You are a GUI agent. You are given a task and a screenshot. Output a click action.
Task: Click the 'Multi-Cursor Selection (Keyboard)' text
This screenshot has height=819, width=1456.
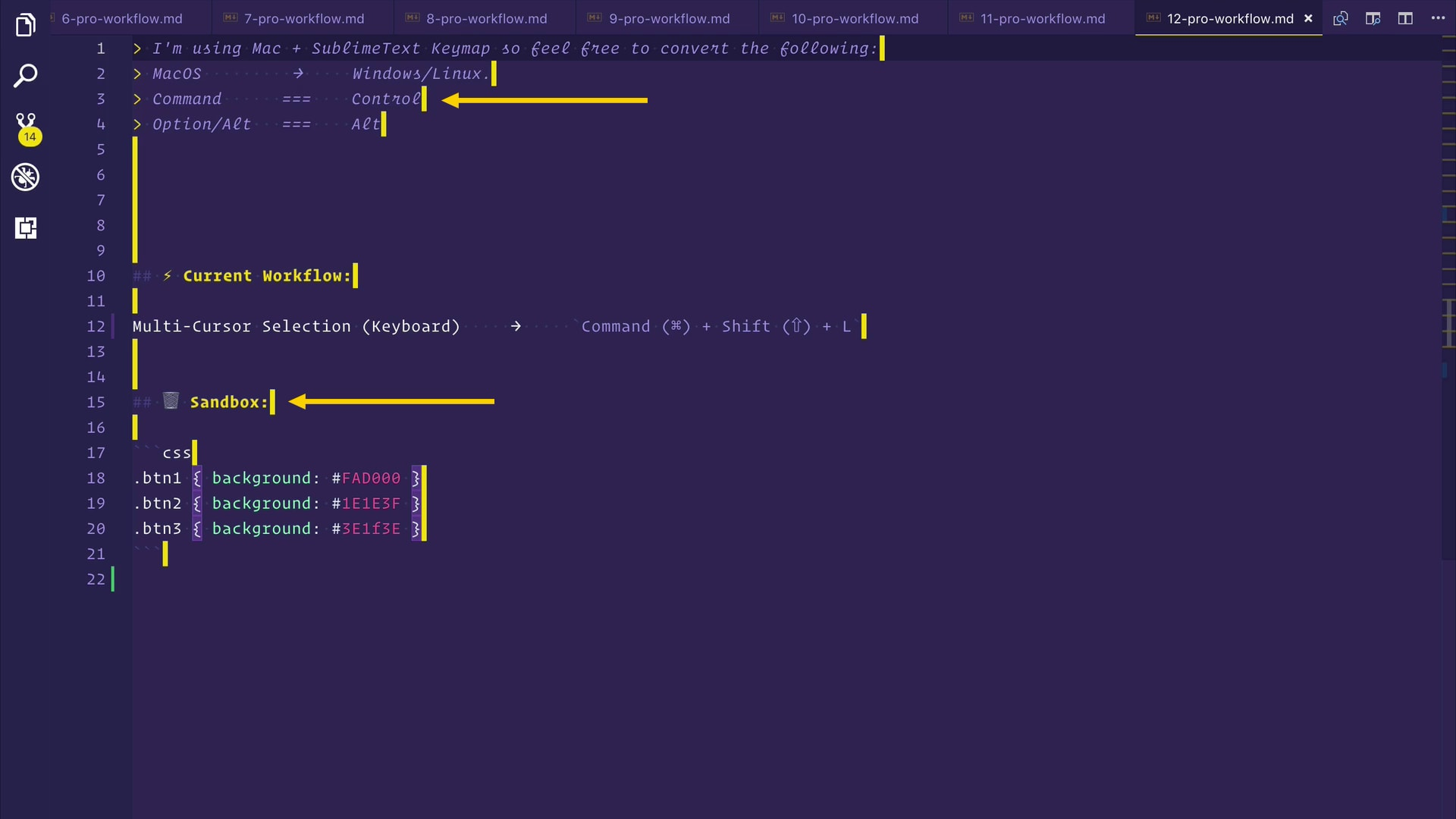(297, 327)
